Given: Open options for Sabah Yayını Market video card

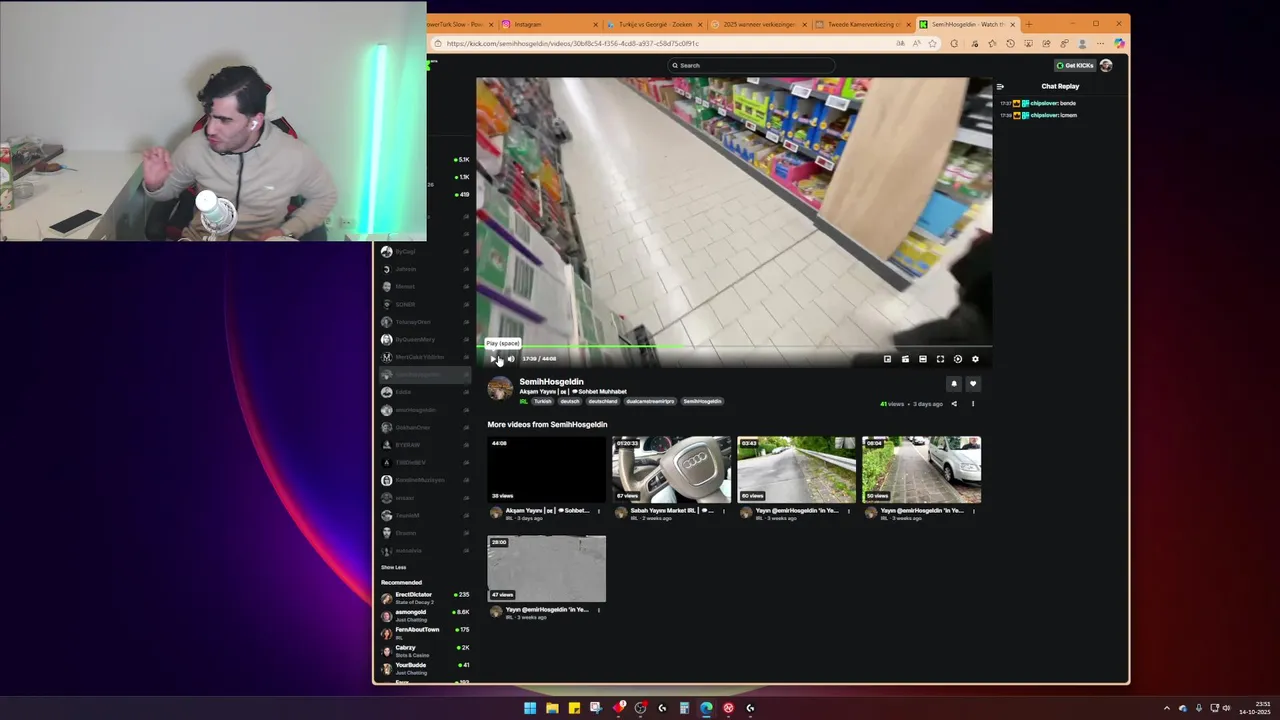Looking at the screenshot, I should pos(724,511).
